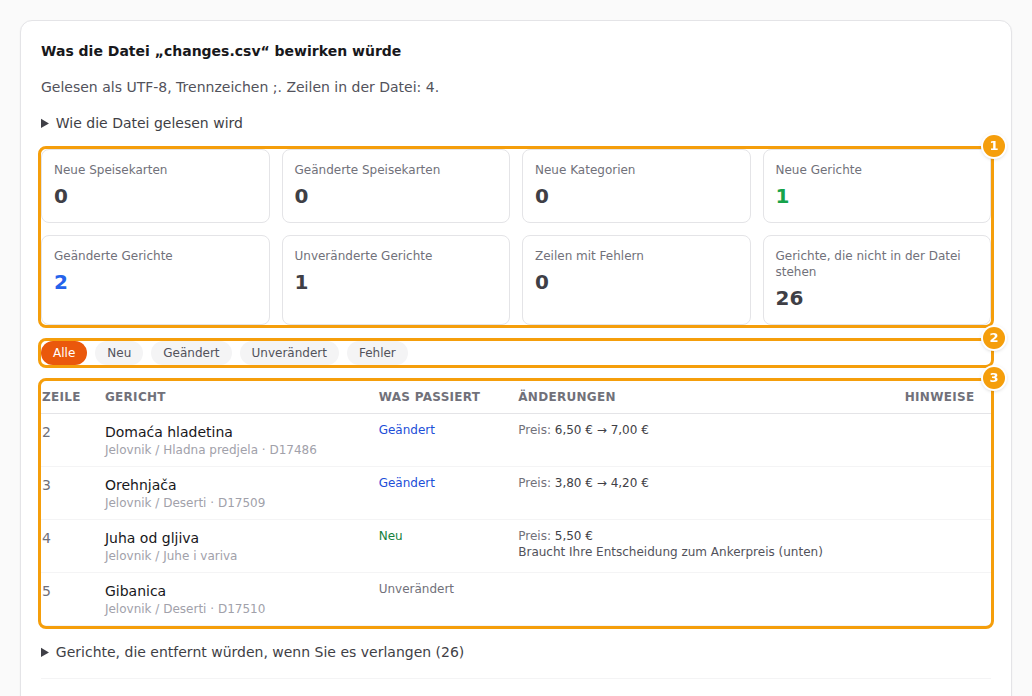Click the "HINWEISE" column header

tap(939, 397)
